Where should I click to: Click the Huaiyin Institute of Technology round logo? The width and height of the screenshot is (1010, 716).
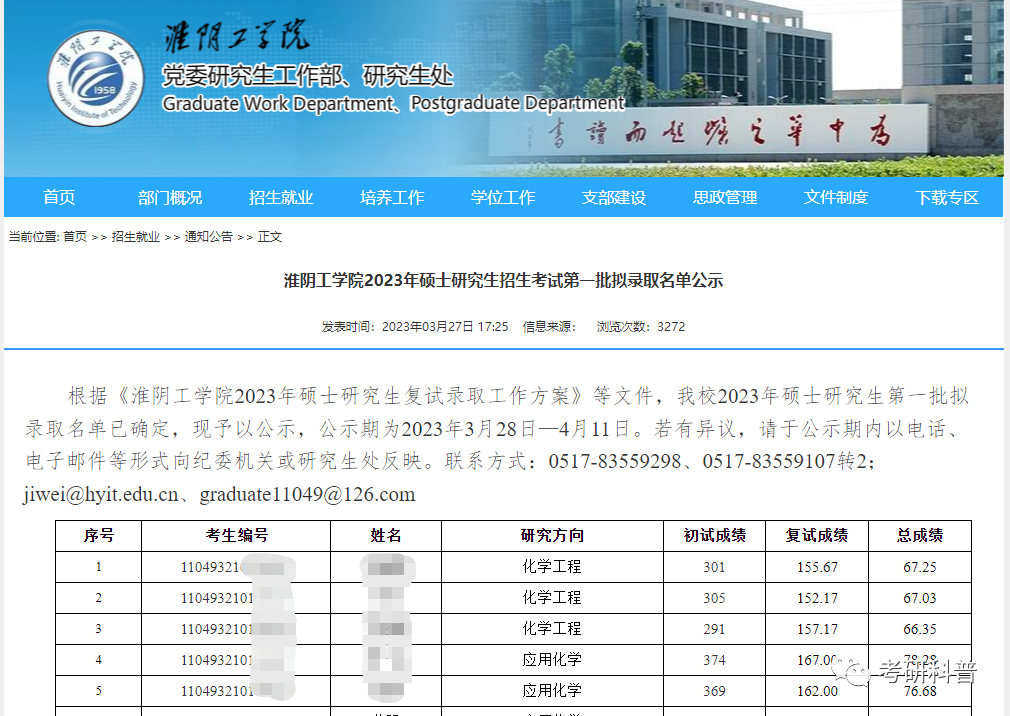click(96, 79)
